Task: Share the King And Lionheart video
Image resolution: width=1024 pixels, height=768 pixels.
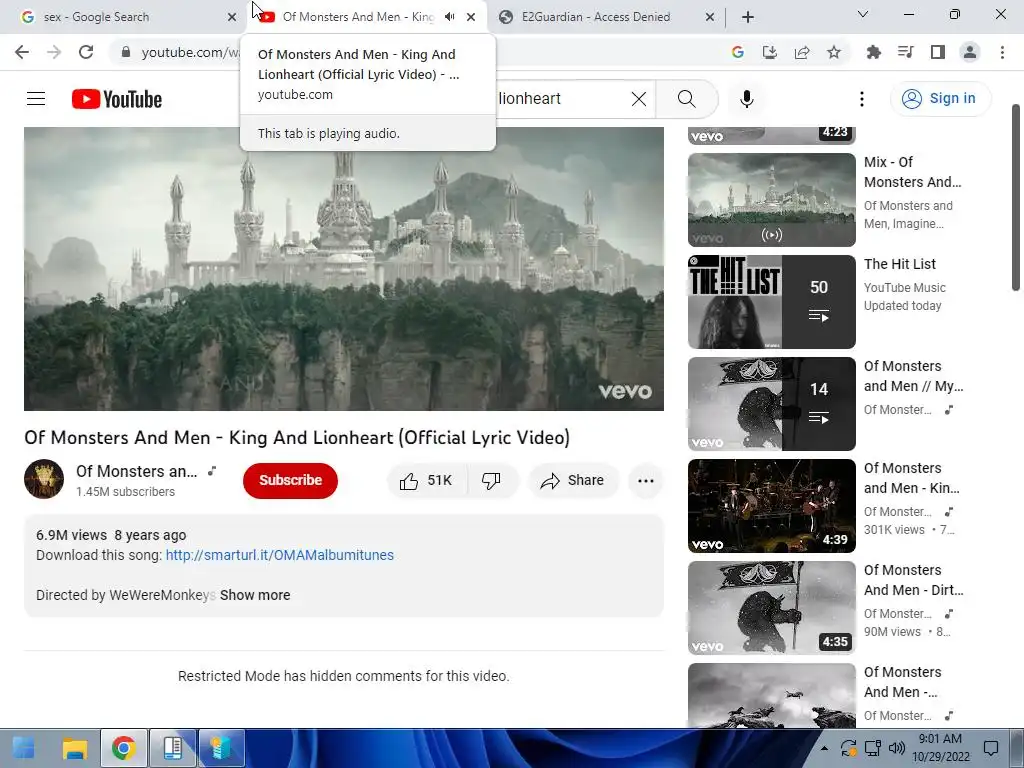Action: [x=573, y=481]
